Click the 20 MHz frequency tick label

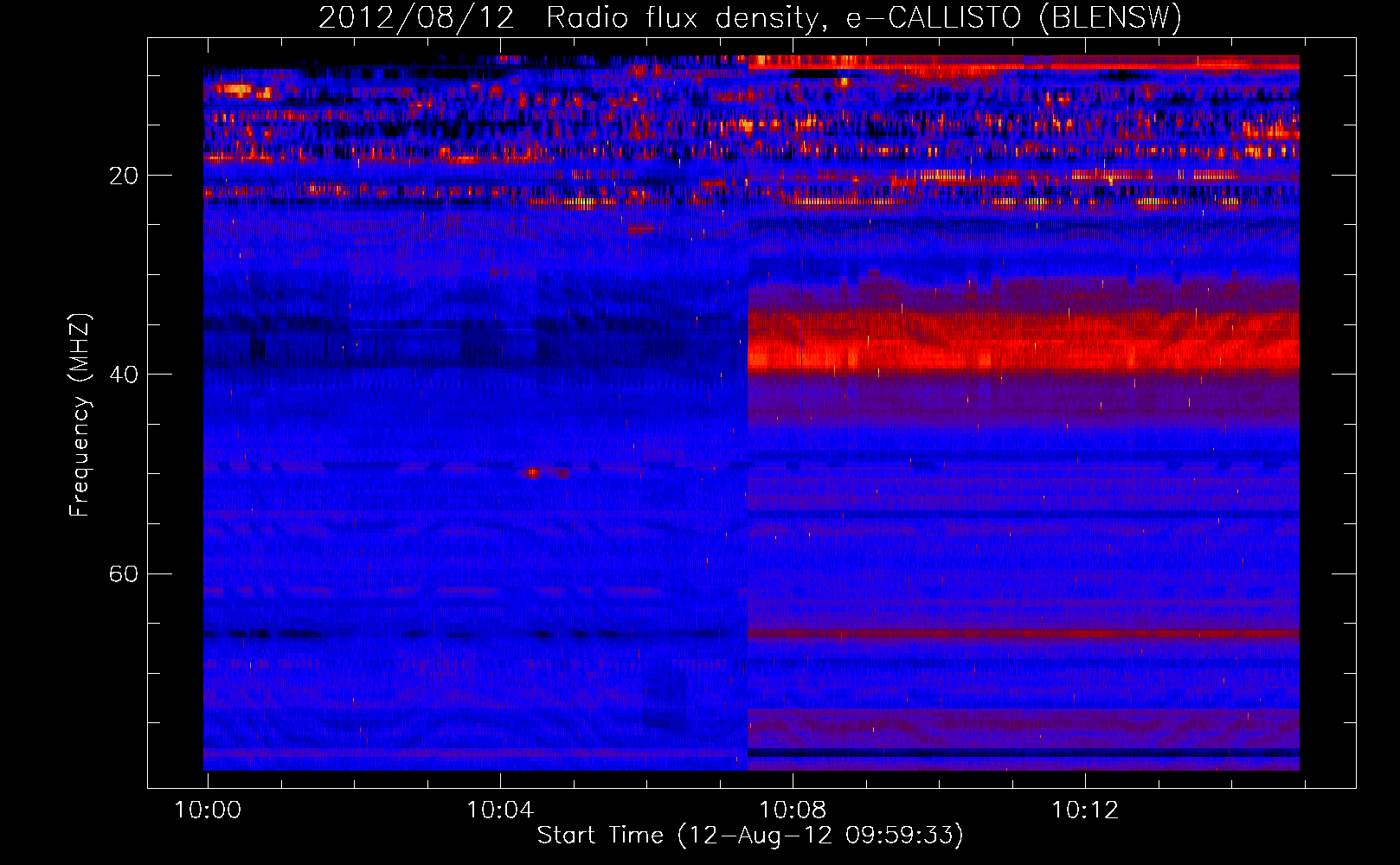(x=123, y=176)
